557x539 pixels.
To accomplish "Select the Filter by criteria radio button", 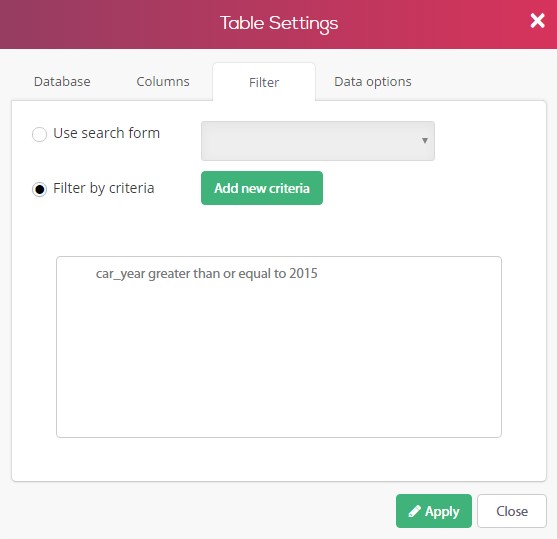I will [39, 189].
